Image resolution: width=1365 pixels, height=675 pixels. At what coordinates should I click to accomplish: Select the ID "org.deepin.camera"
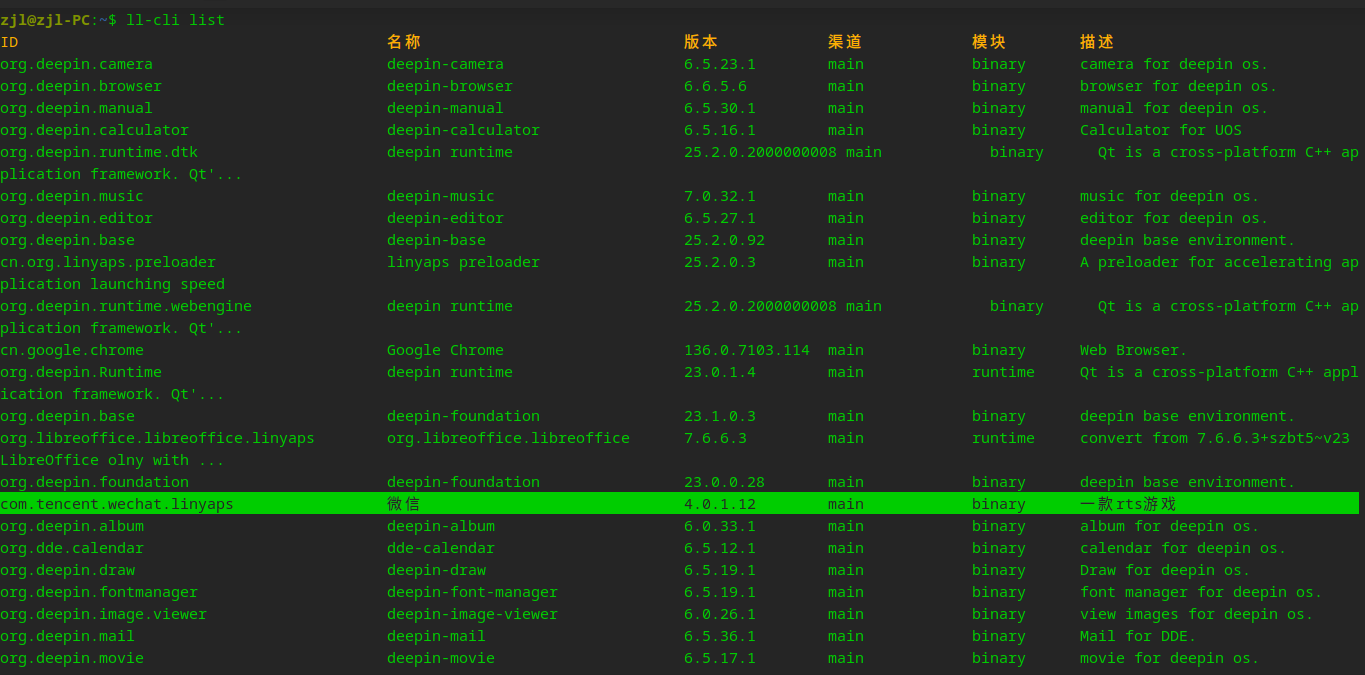(x=76, y=64)
